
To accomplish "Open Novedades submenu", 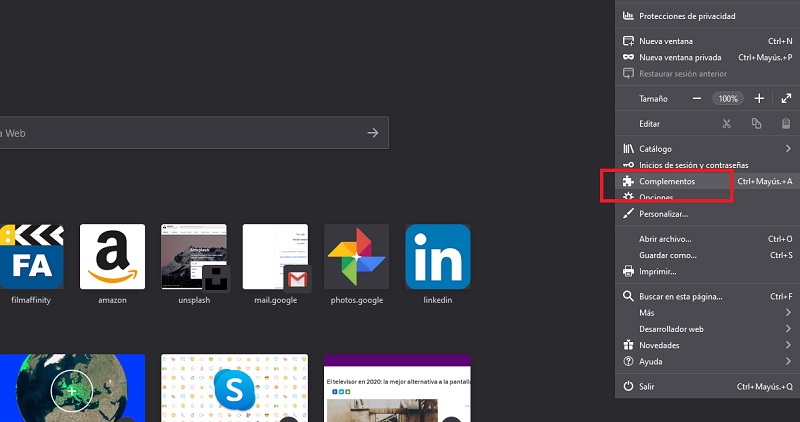I will pos(707,345).
